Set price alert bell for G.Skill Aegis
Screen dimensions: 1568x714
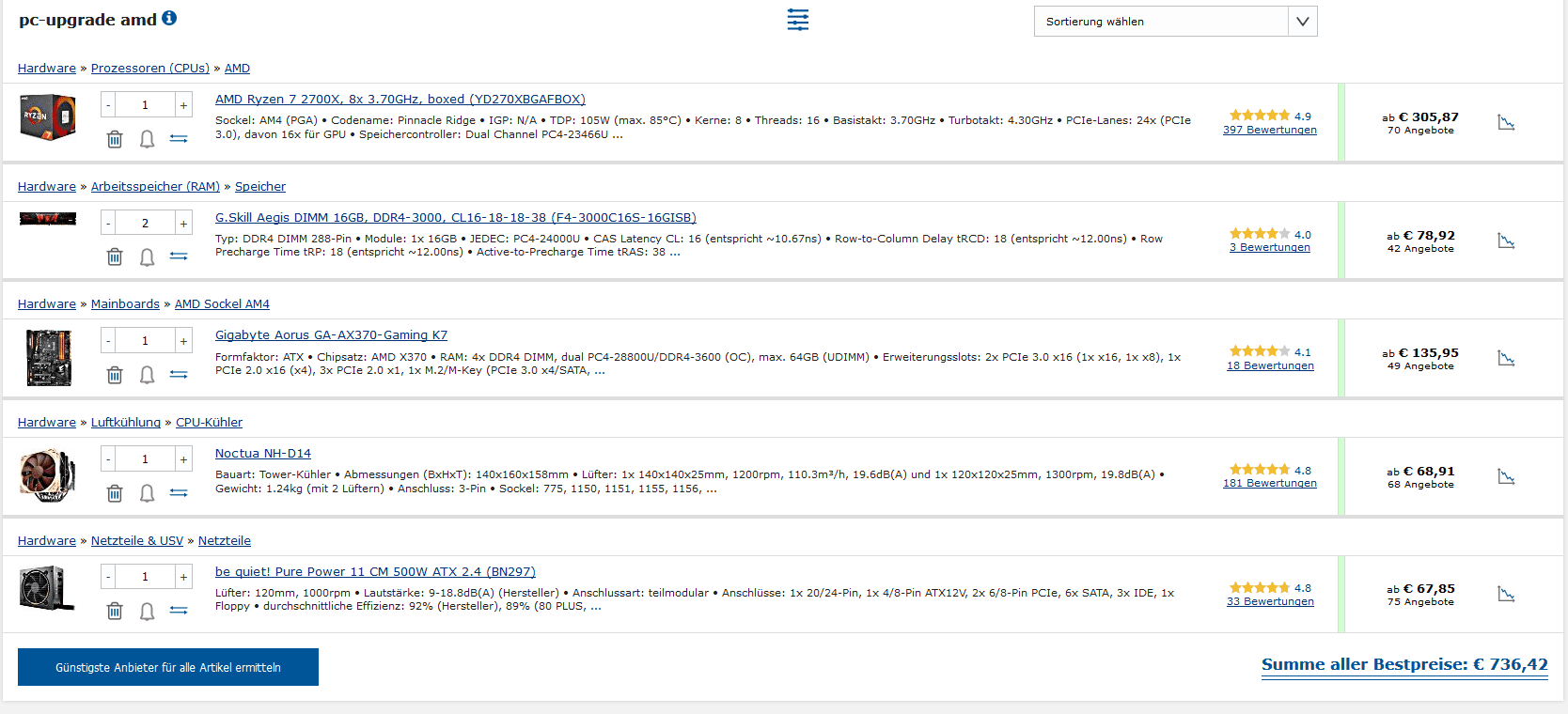pos(148,256)
